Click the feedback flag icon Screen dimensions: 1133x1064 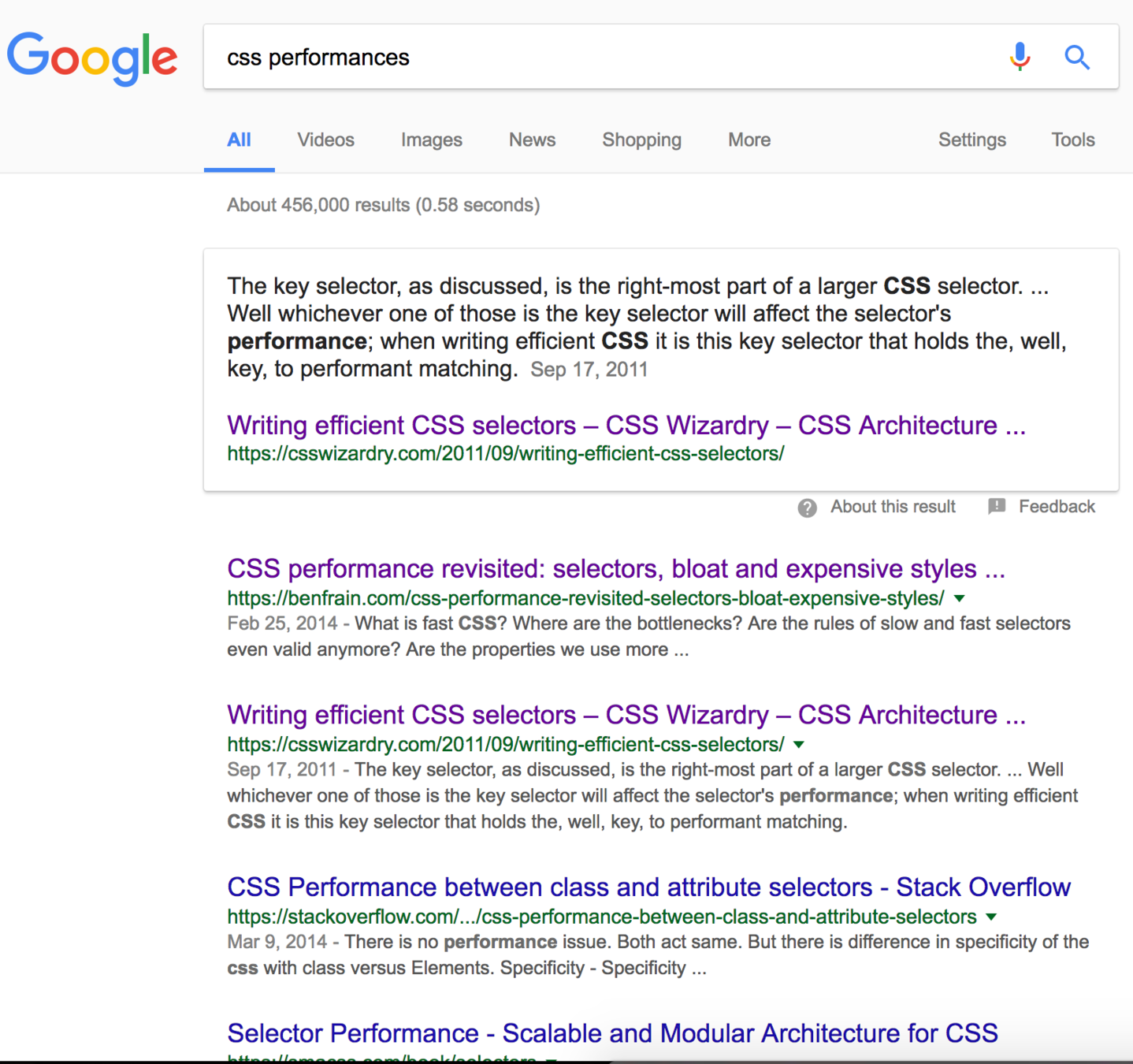997,506
